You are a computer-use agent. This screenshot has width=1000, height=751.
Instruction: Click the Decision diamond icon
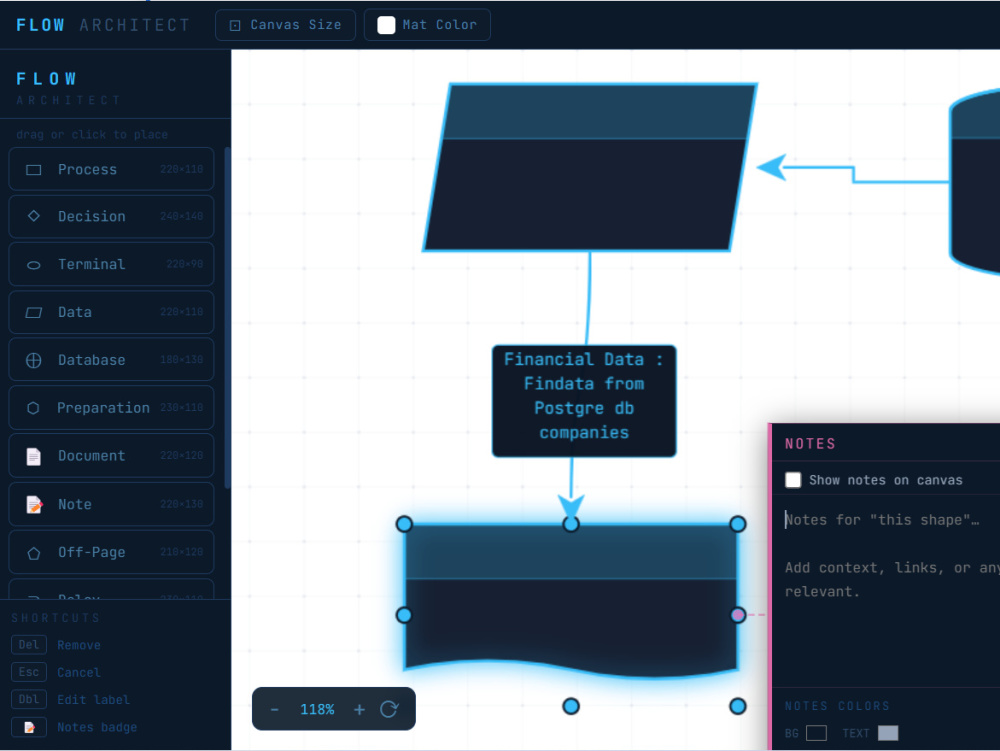click(x=34, y=216)
